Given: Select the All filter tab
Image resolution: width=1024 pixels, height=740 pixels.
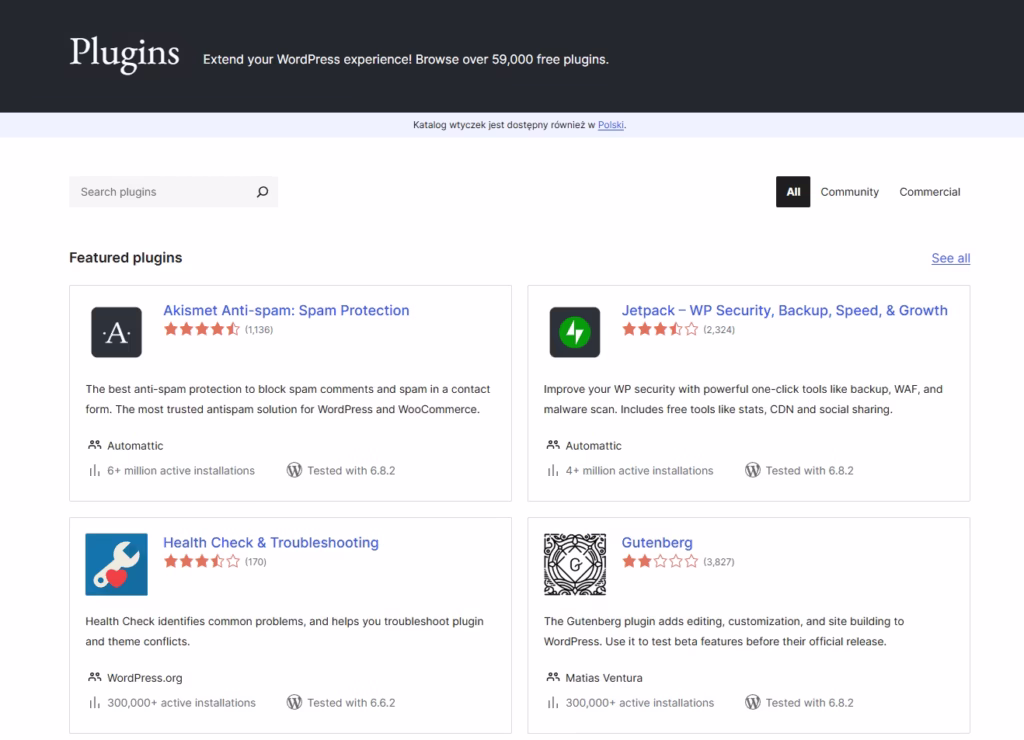Looking at the screenshot, I should point(793,192).
